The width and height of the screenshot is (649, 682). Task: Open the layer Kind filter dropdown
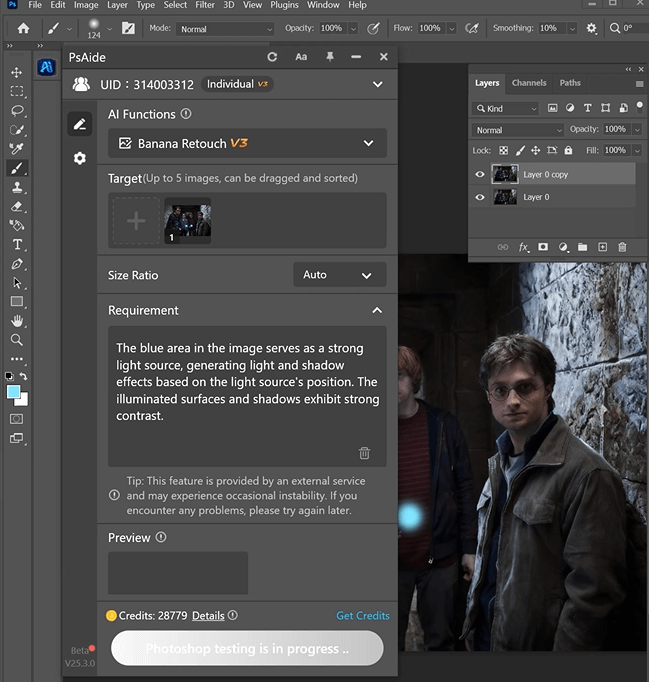point(505,108)
